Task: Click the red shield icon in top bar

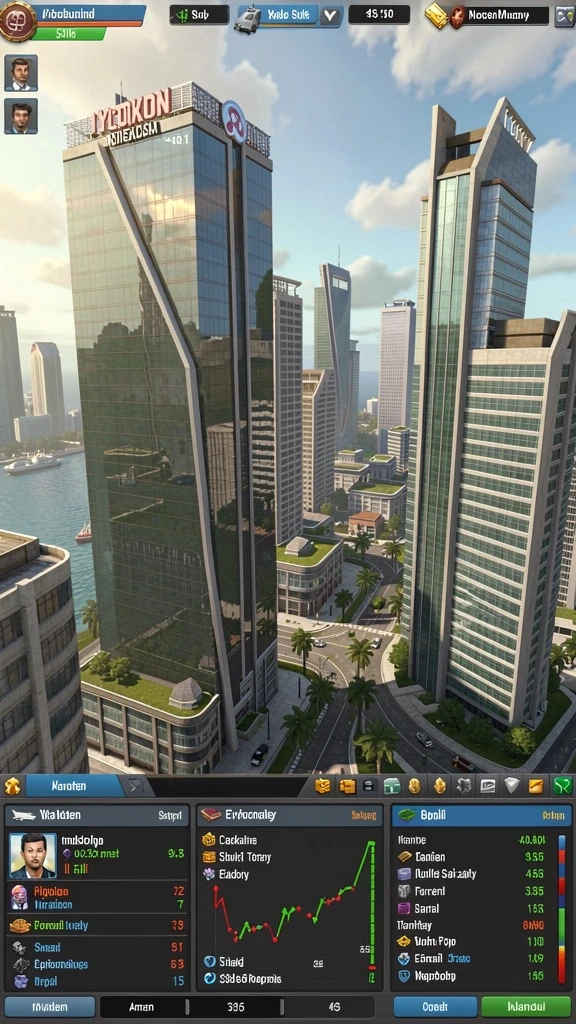Action: (458, 16)
